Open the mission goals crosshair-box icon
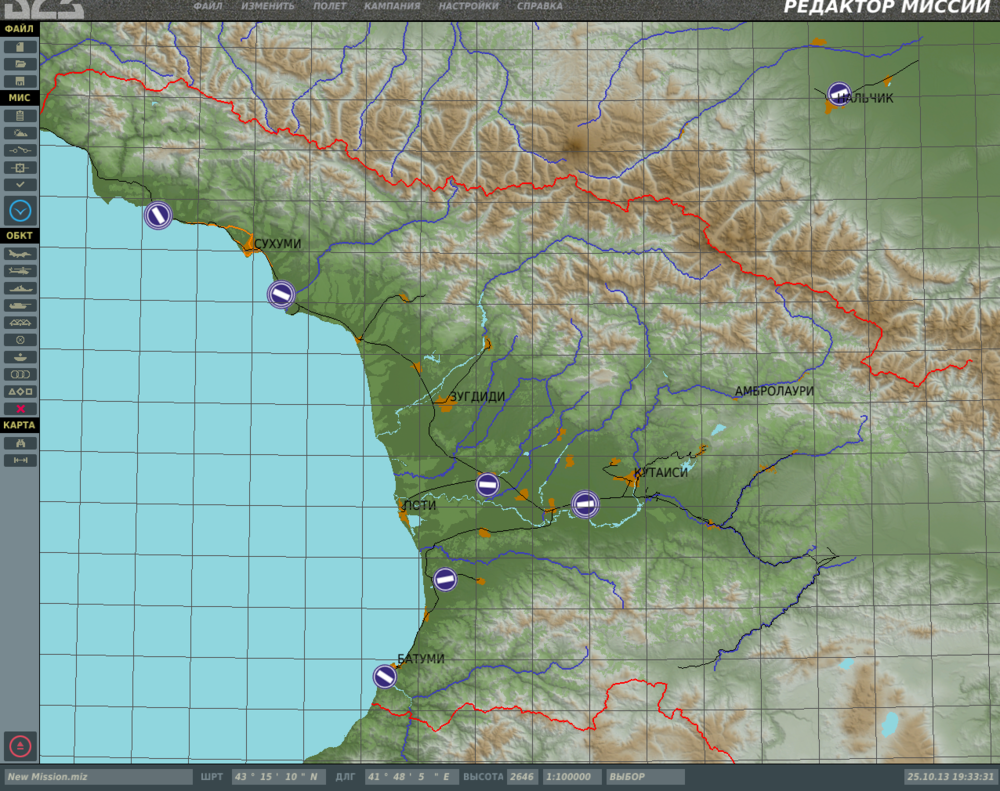Viewport: 1000px width, 791px height. coord(20,167)
